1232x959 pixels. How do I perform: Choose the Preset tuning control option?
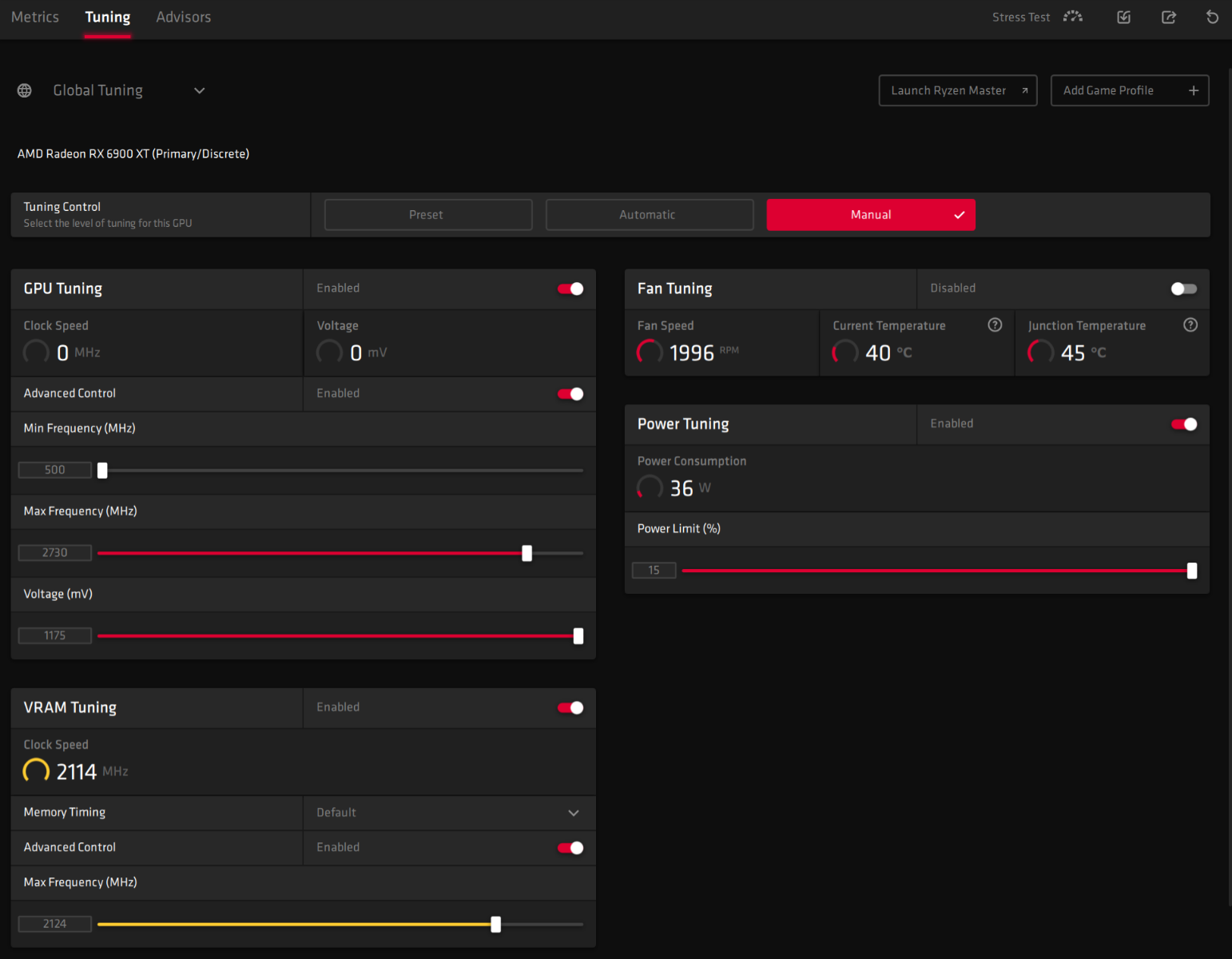coord(428,215)
